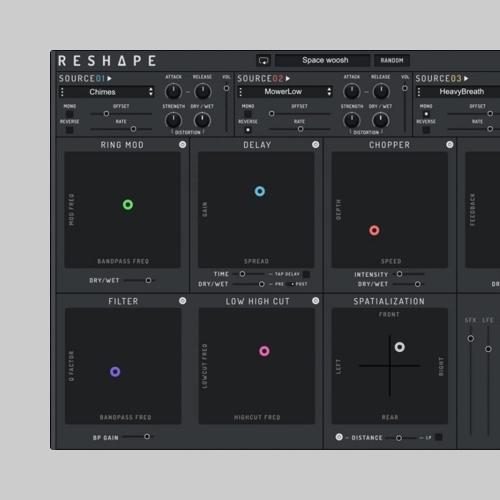
Task: Play the Source 02 preview arrow
Action: pos(288,79)
